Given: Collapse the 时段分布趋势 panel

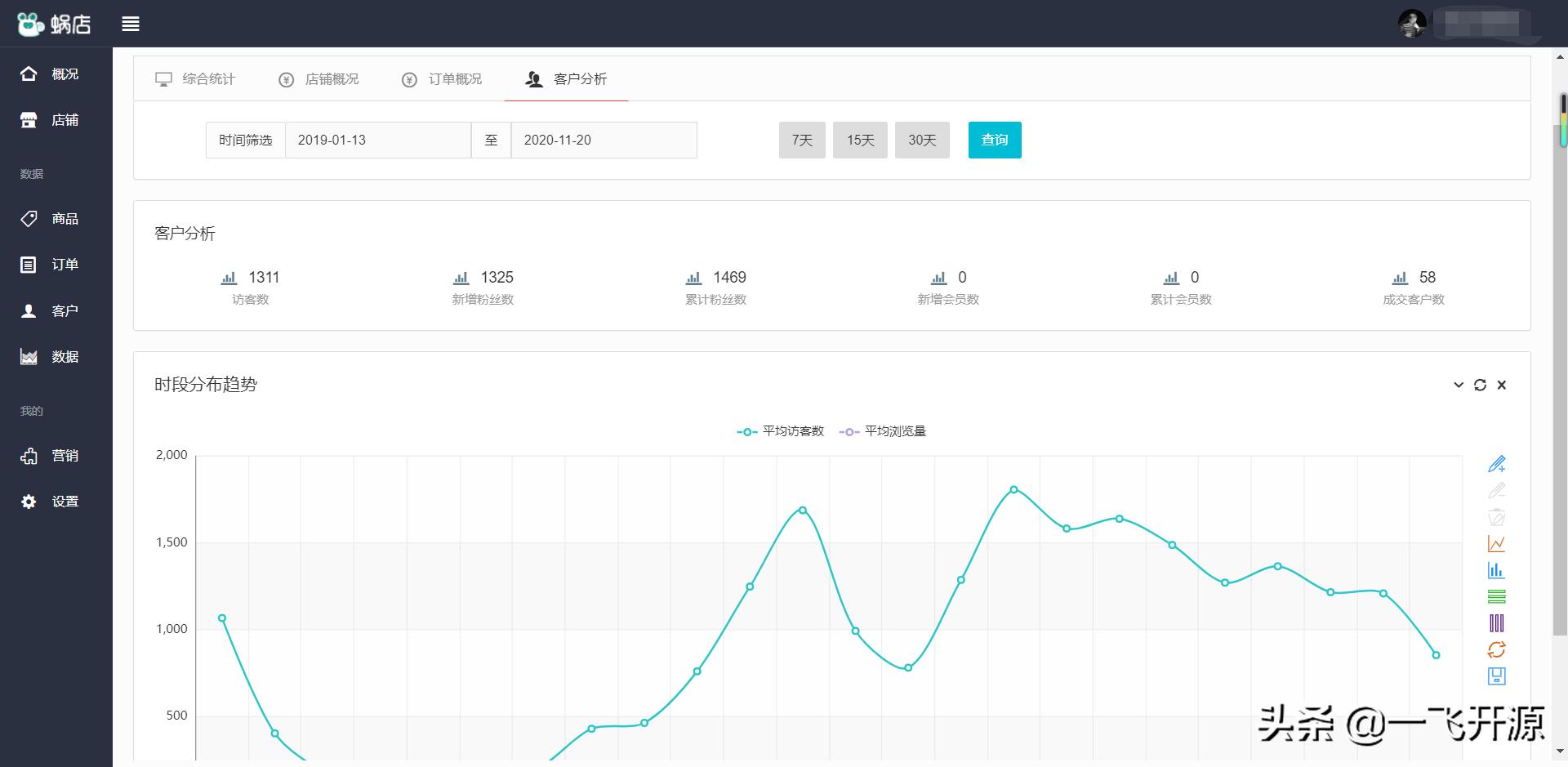Looking at the screenshot, I should (1458, 384).
